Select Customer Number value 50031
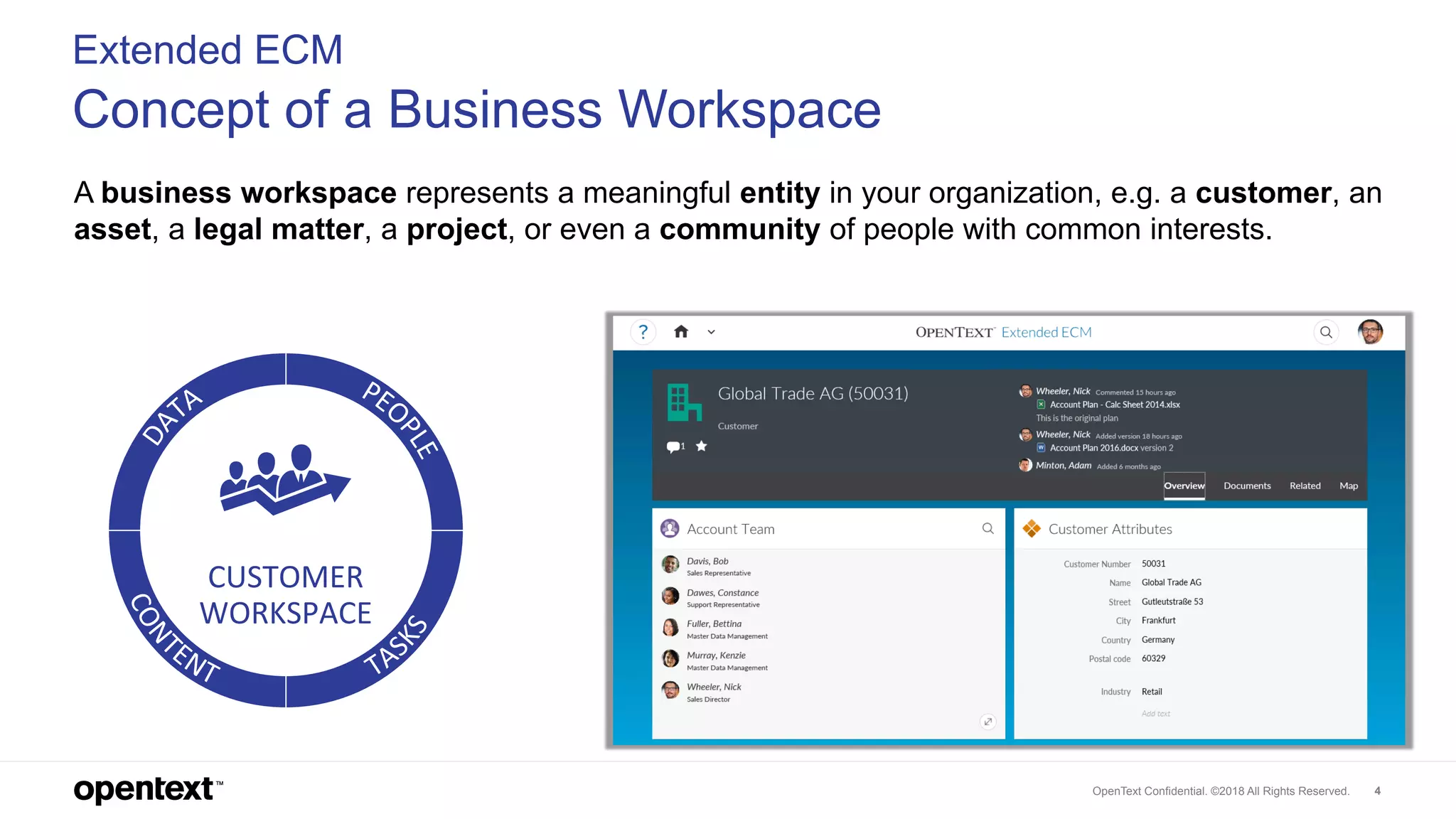 tap(1153, 564)
